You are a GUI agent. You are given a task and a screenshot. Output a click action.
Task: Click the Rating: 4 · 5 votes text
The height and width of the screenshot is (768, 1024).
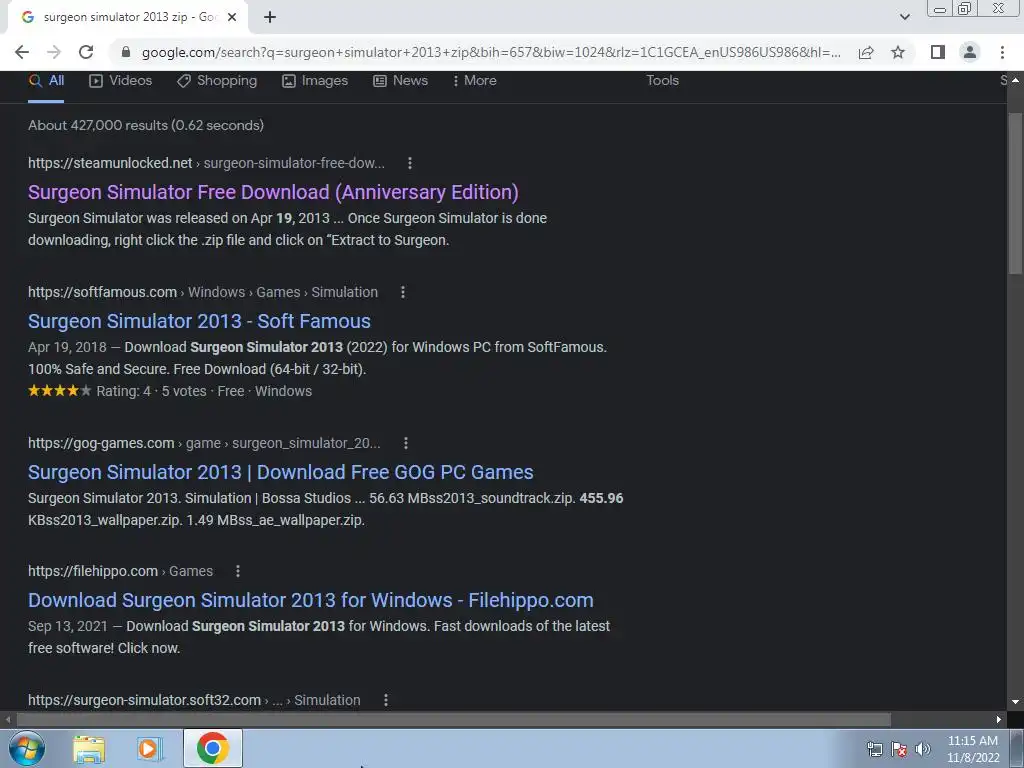pyautogui.click(x=151, y=391)
